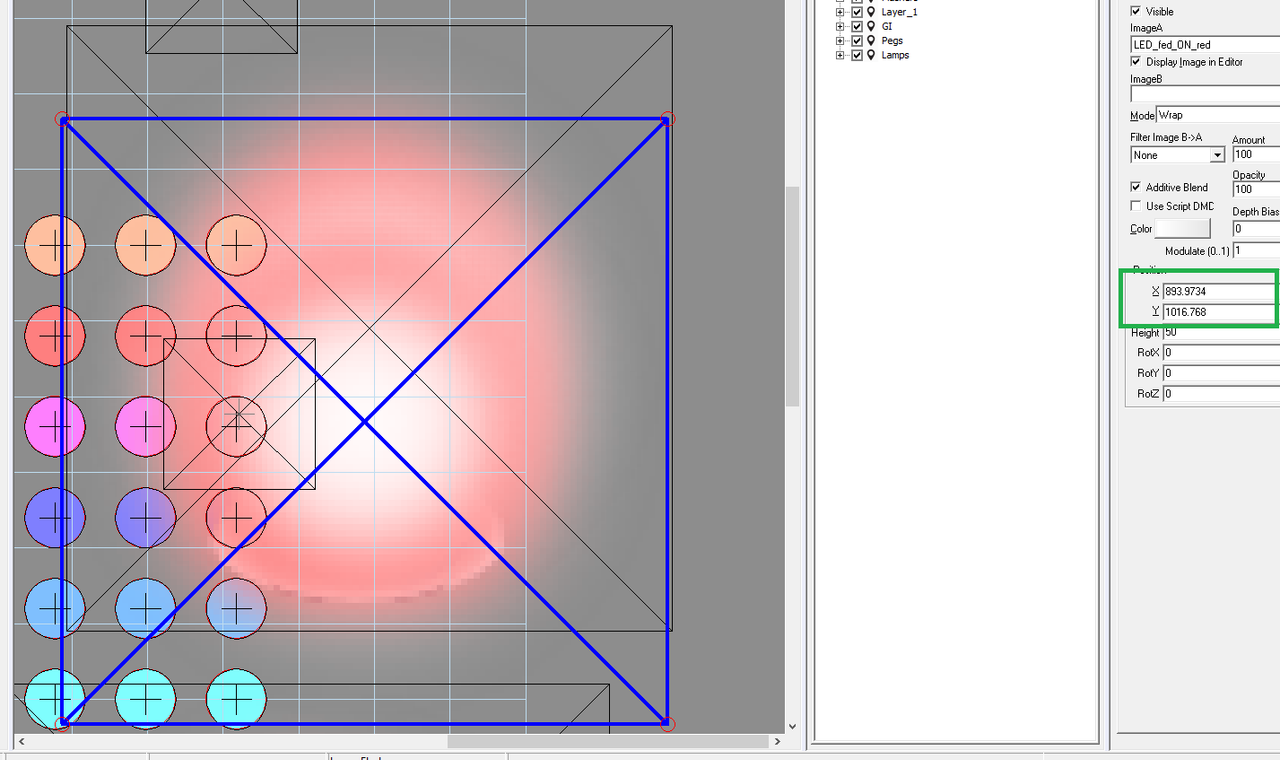Screen dimensions: 1280x760
Task: Click the bottom-right control point of the blue flasher
Action: coord(668,723)
